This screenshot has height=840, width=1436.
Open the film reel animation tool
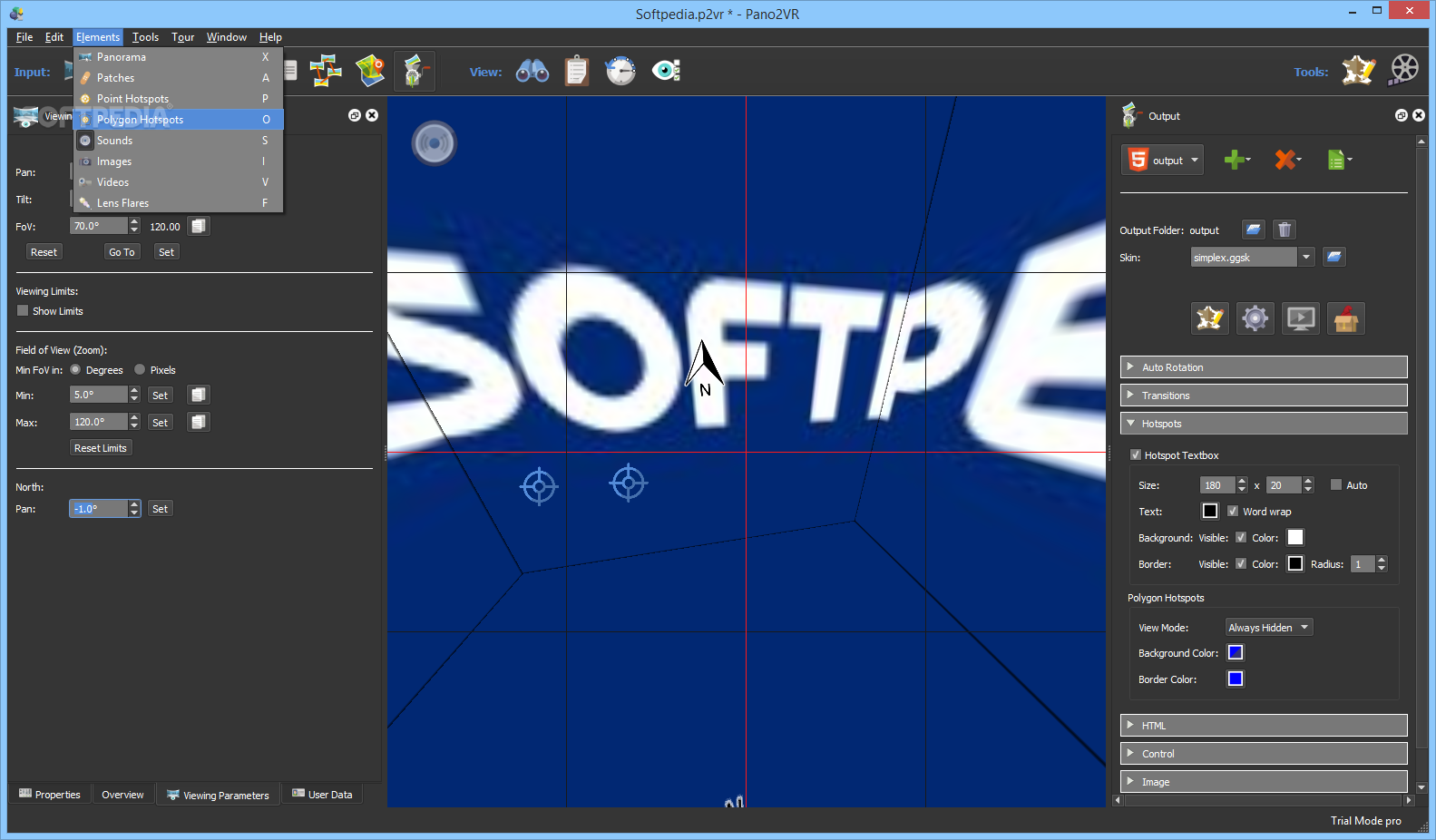1404,71
